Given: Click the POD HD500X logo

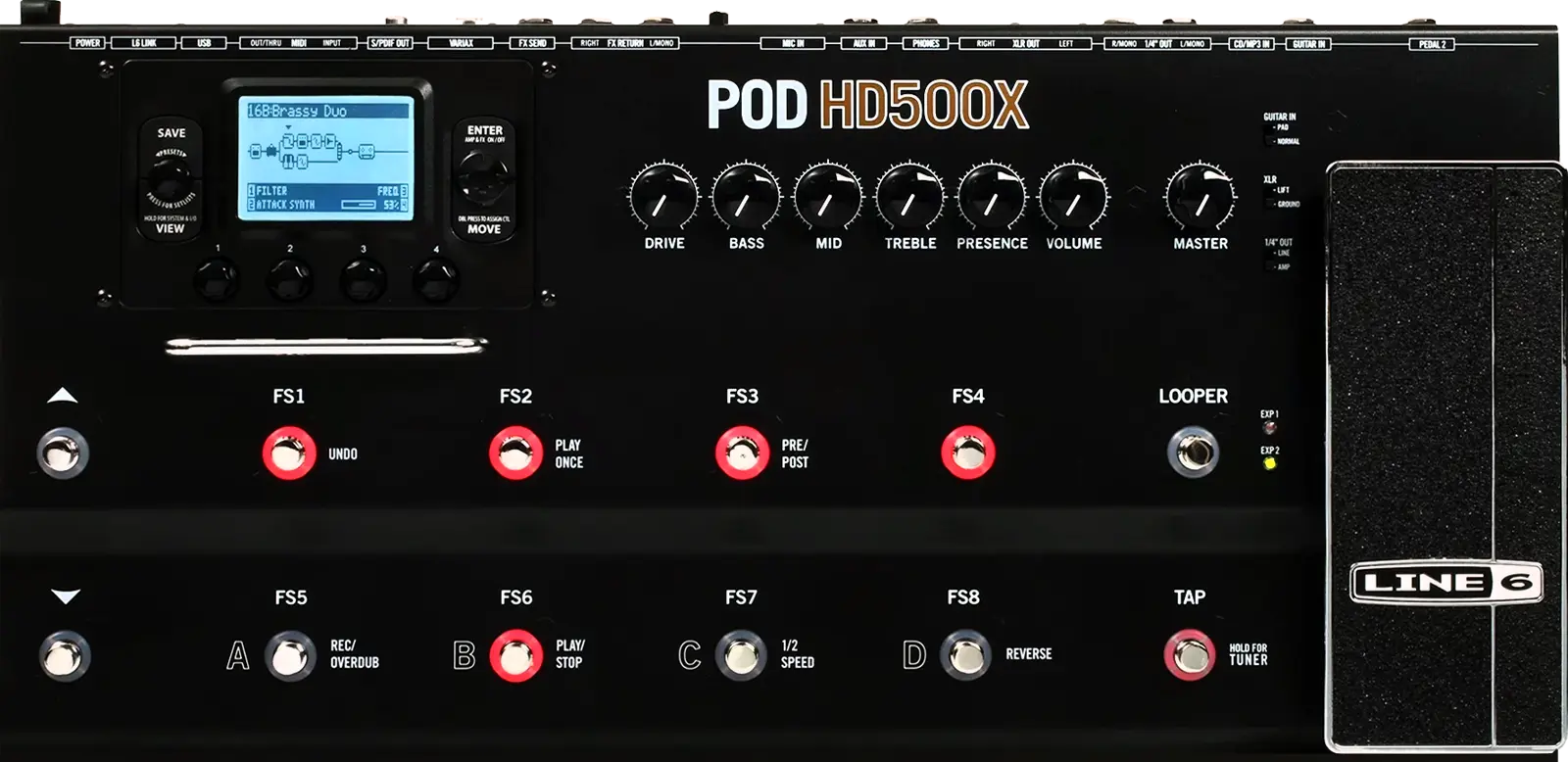Looking at the screenshot, I should (x=867, y=105).
